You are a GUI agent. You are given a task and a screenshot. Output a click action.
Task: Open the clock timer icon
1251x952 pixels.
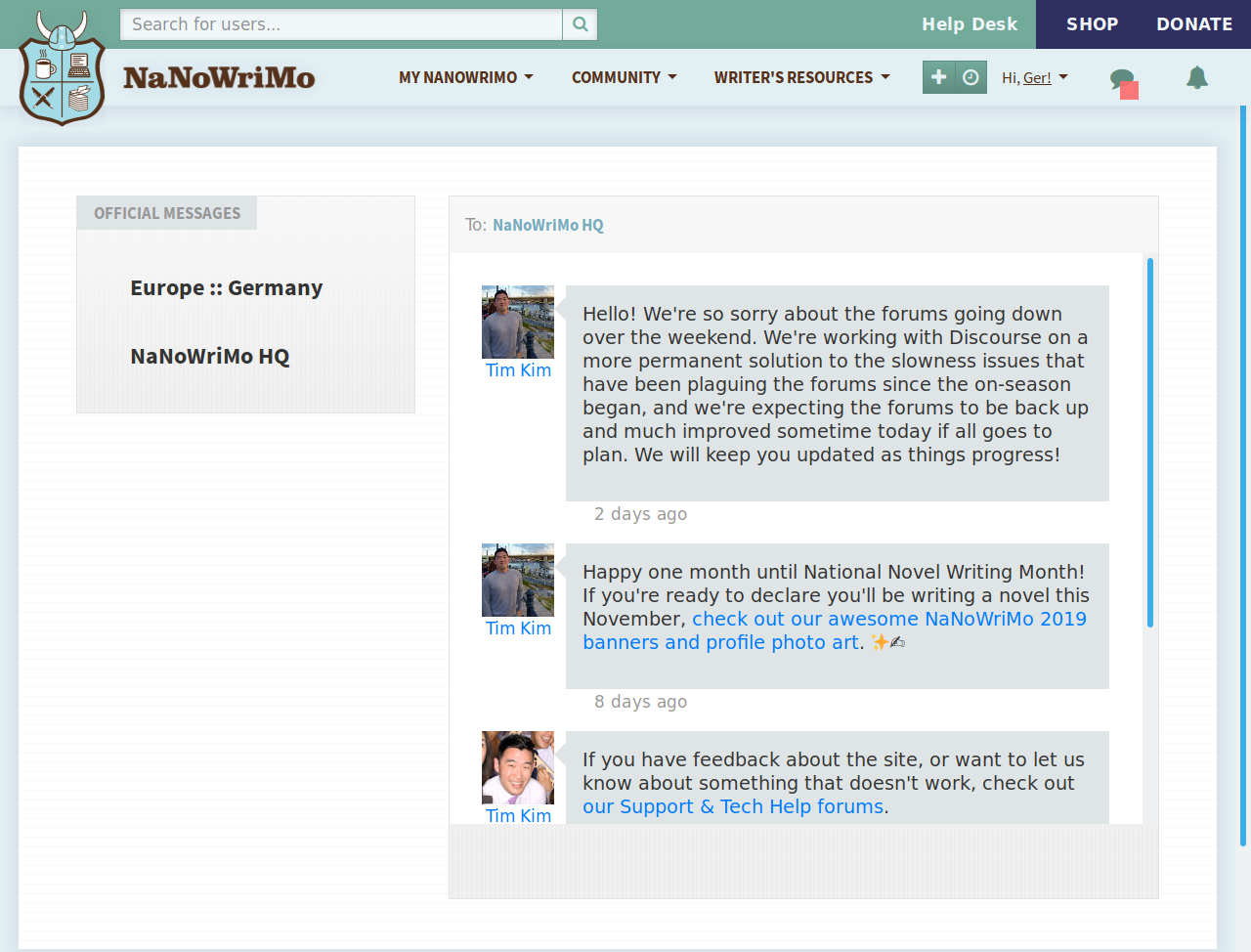point(971,77)
